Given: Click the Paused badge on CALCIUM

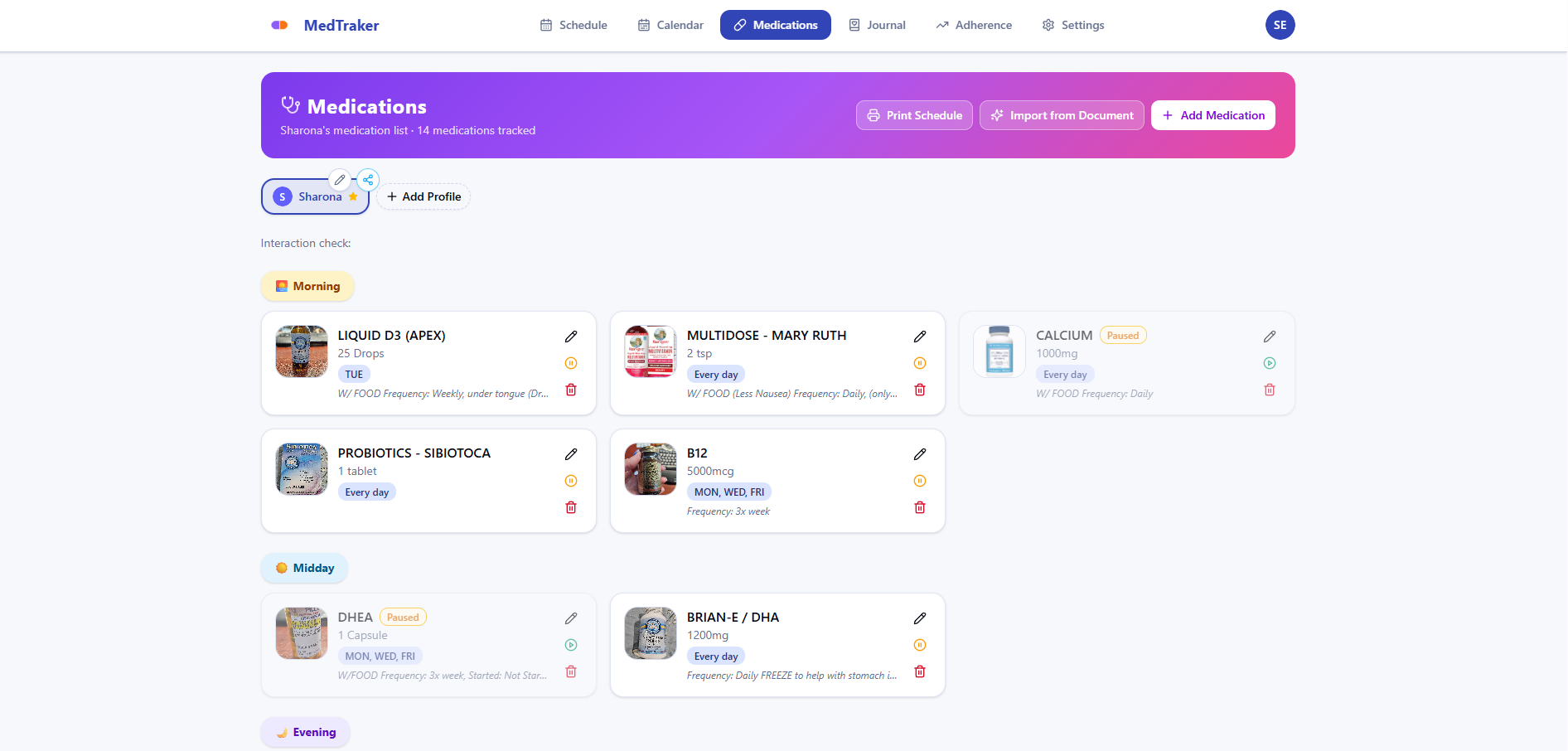Looking at the screenshot, I should [1123, 336].
